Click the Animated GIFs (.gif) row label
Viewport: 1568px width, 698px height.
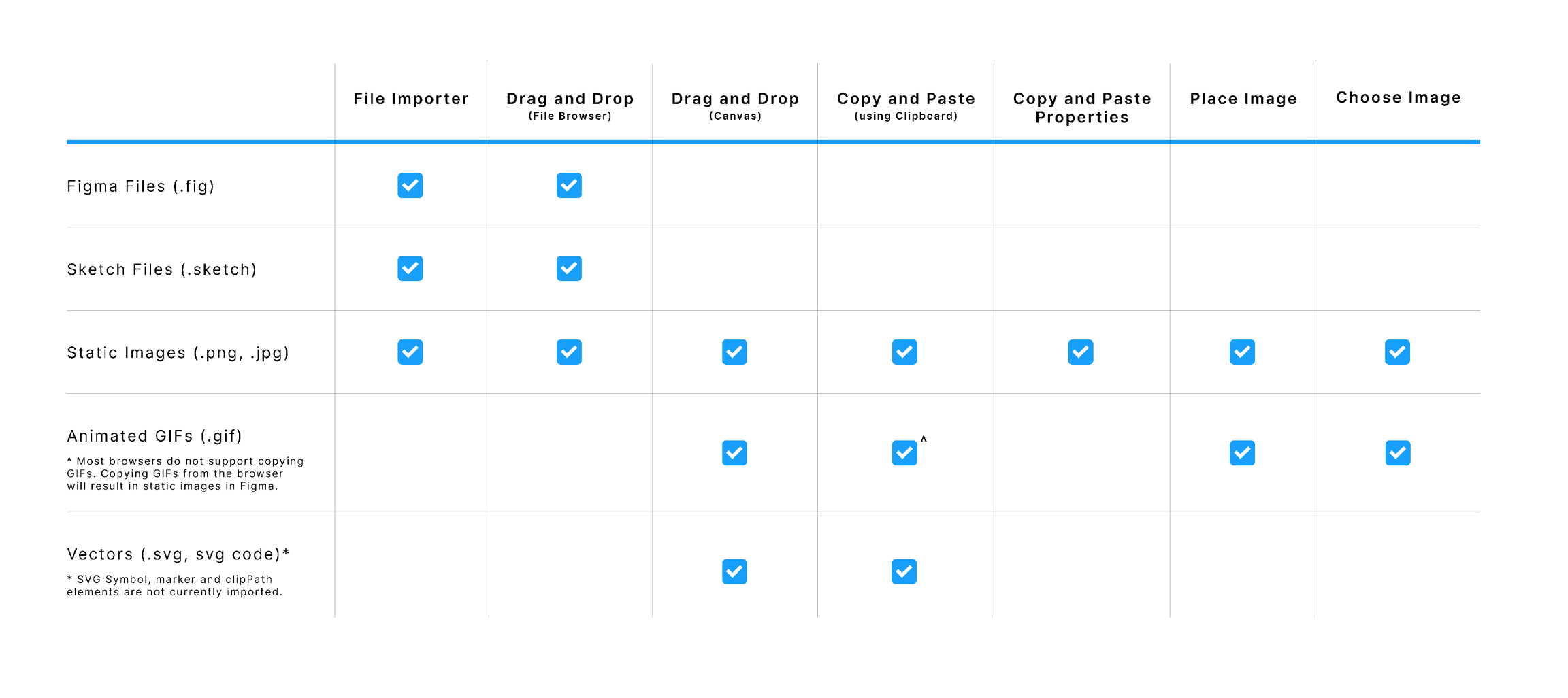pyautogui.click(x=154, y=436)
